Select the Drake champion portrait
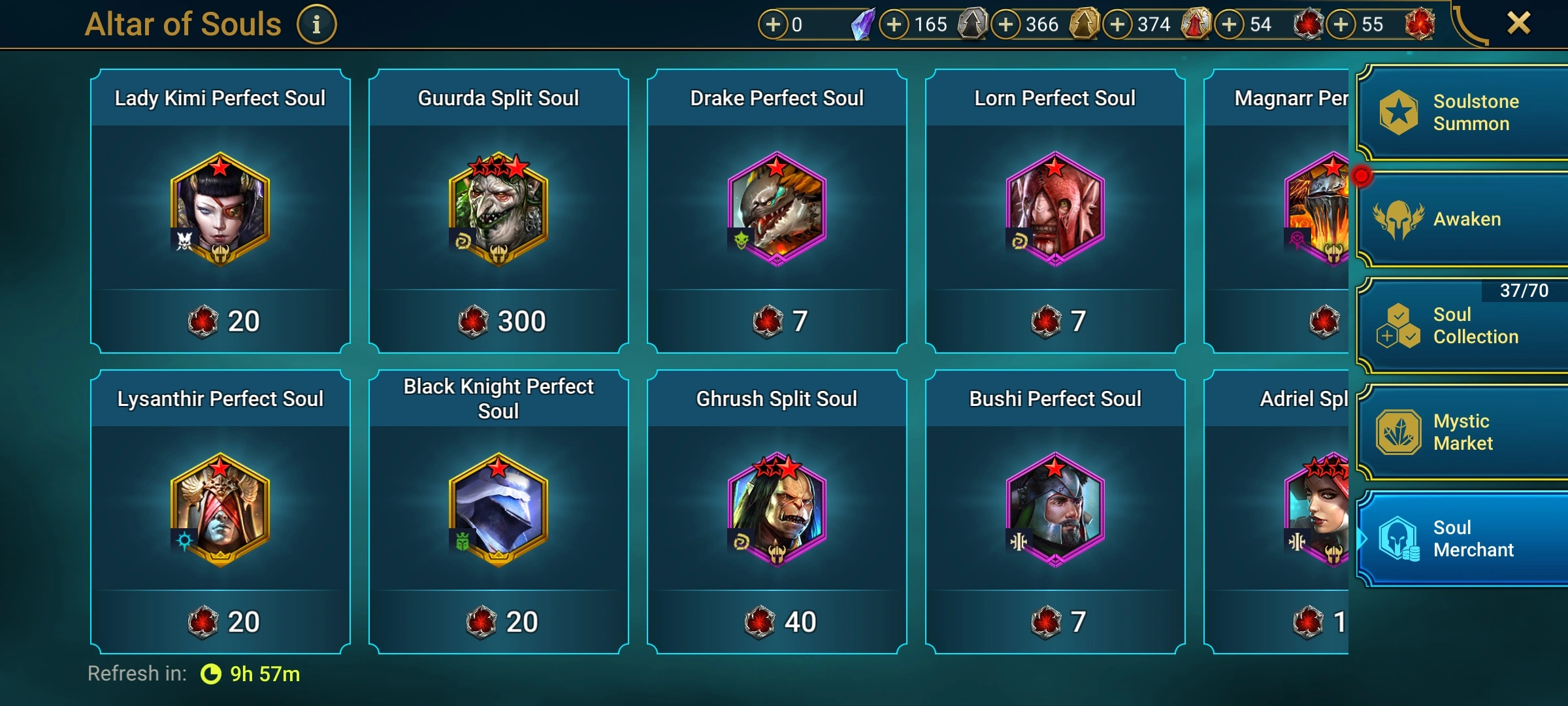This screenshot has height=706, width=1568. [x=777, y=209]
